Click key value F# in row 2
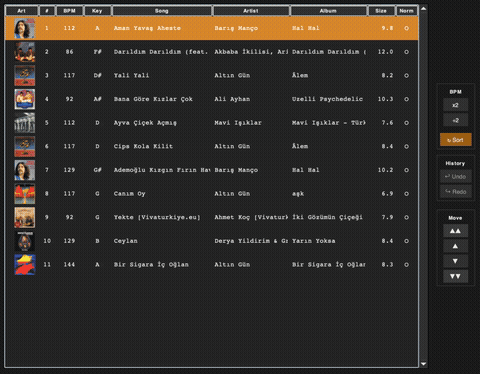Screen dimensions: 480x374 pyautogui.click(x=97, y=52)
